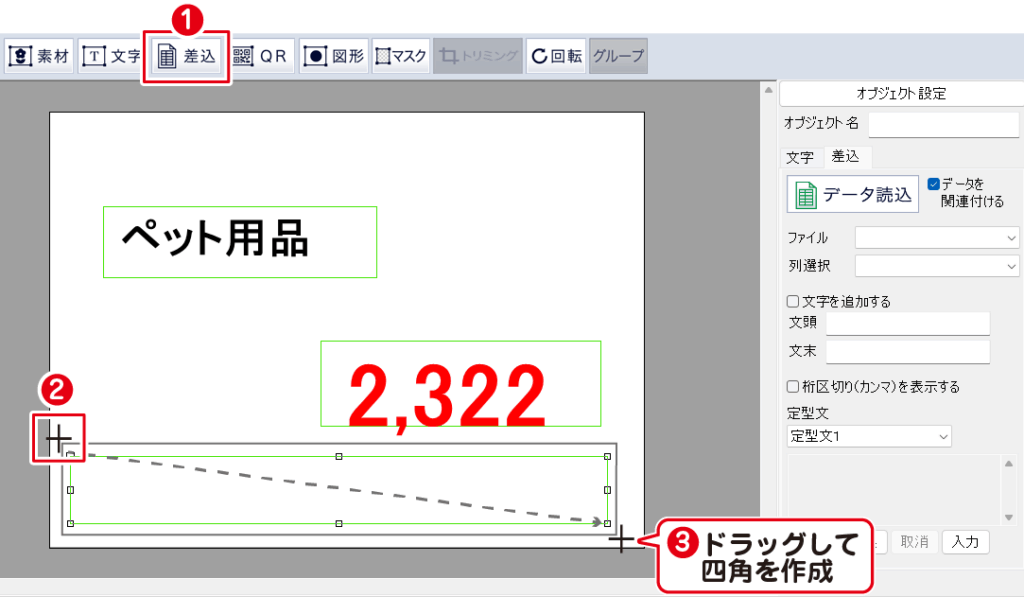Screen dimensions: 1024x597
Task: Open the 定型文1 dropdown
Action: (x=869, y=437)
